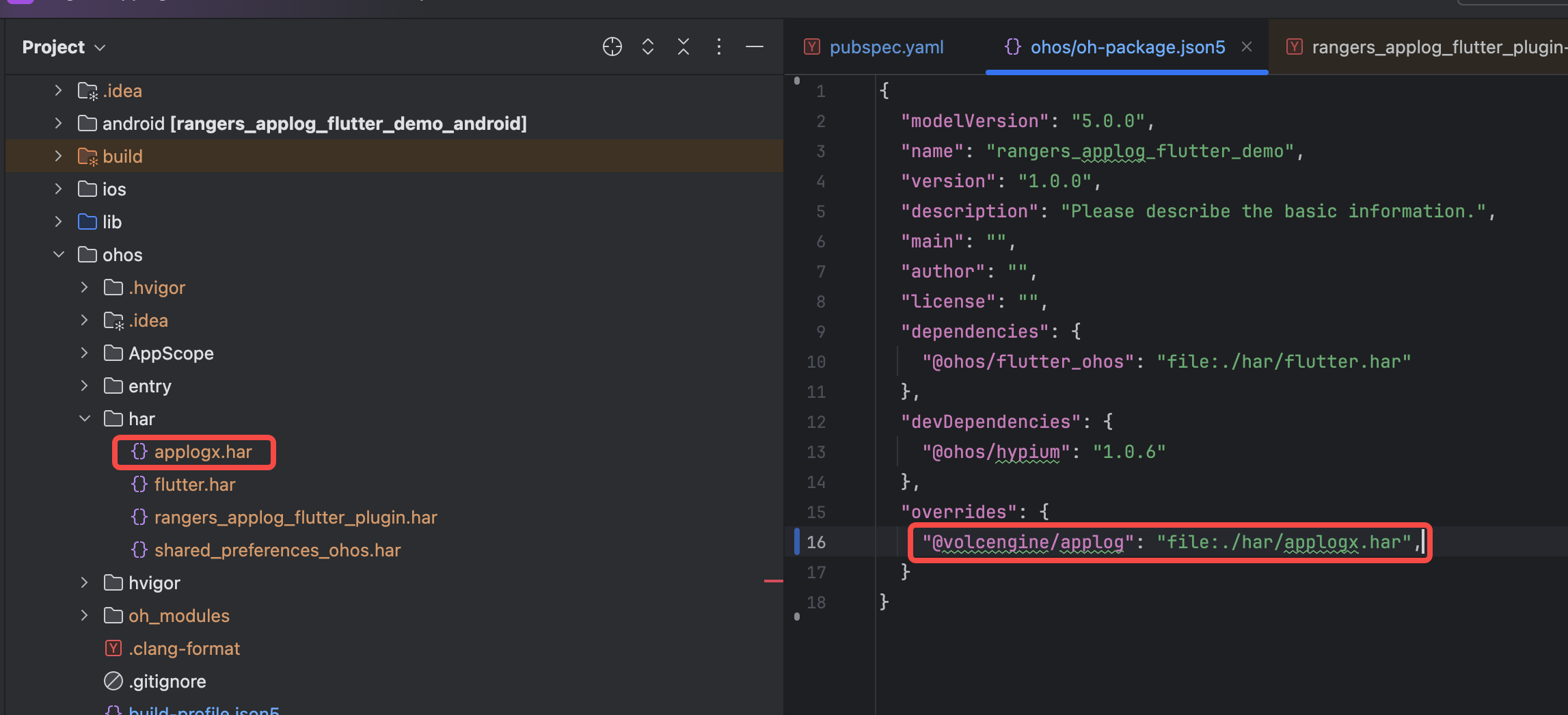The image size is (1568, 715).
Task: Click the "license" key on line 8
Action: pyautogui.click(x=948, y=301)
